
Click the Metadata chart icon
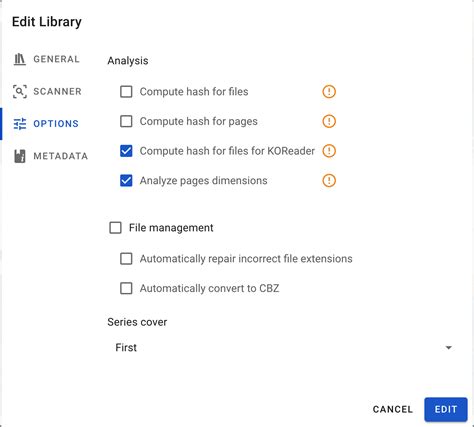pyautogui.click(x=20, y=156)
